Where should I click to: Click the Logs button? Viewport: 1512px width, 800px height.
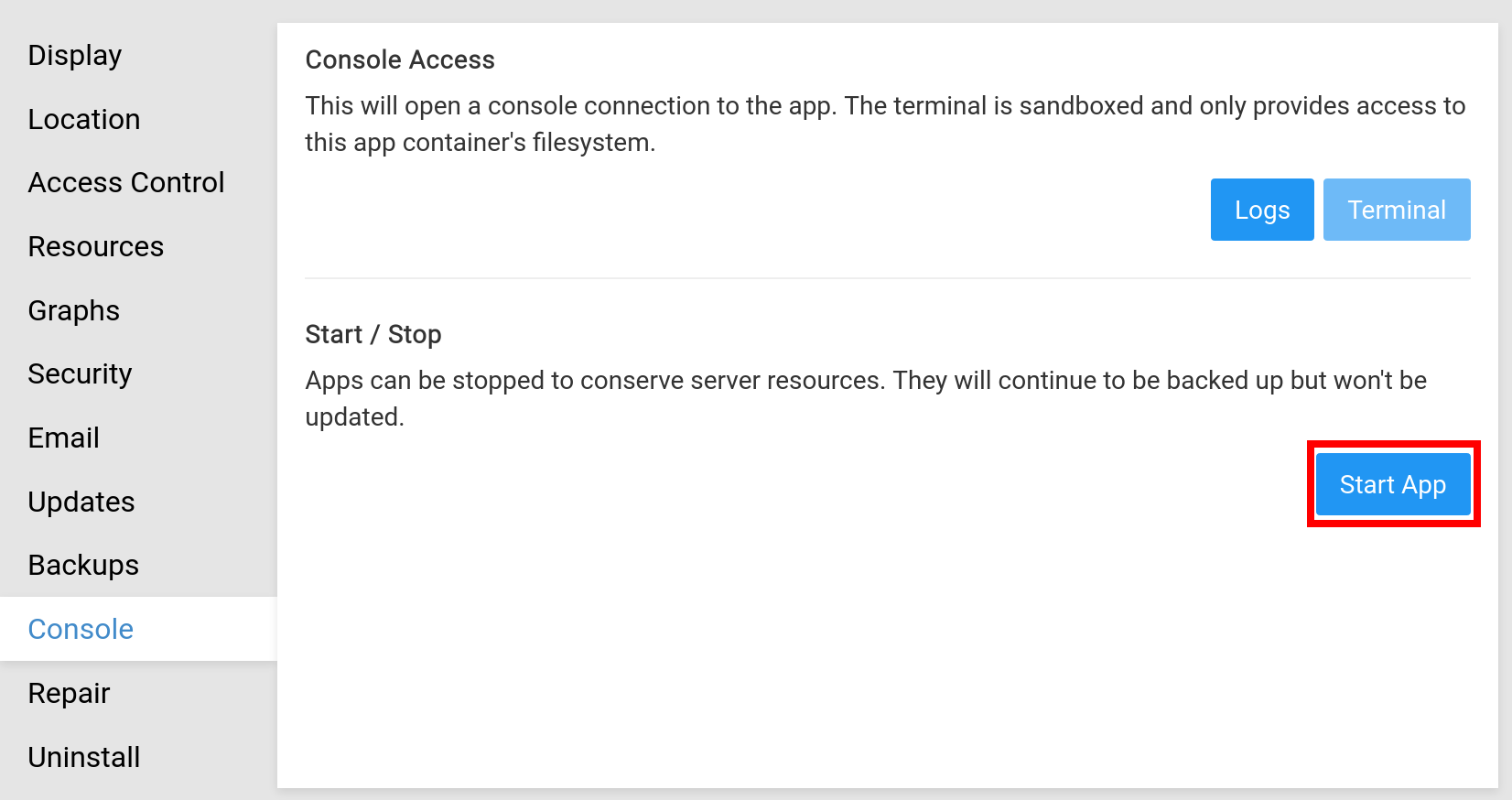tap(1262, 210)
